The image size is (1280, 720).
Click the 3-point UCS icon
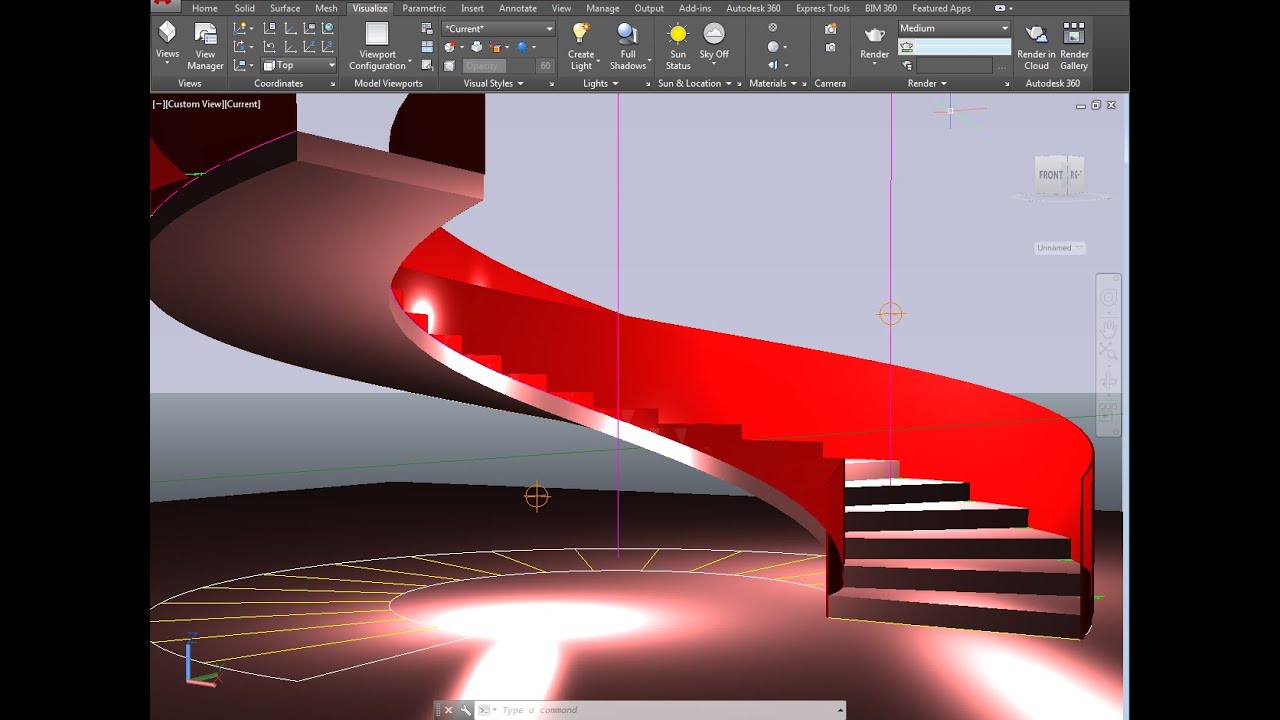pos(327,46)
